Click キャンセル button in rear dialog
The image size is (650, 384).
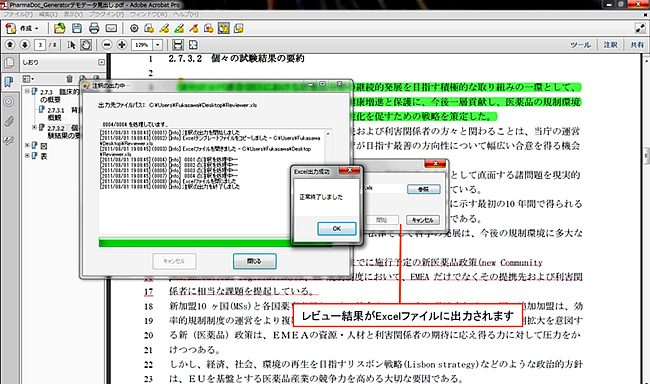tap(422, 220)
